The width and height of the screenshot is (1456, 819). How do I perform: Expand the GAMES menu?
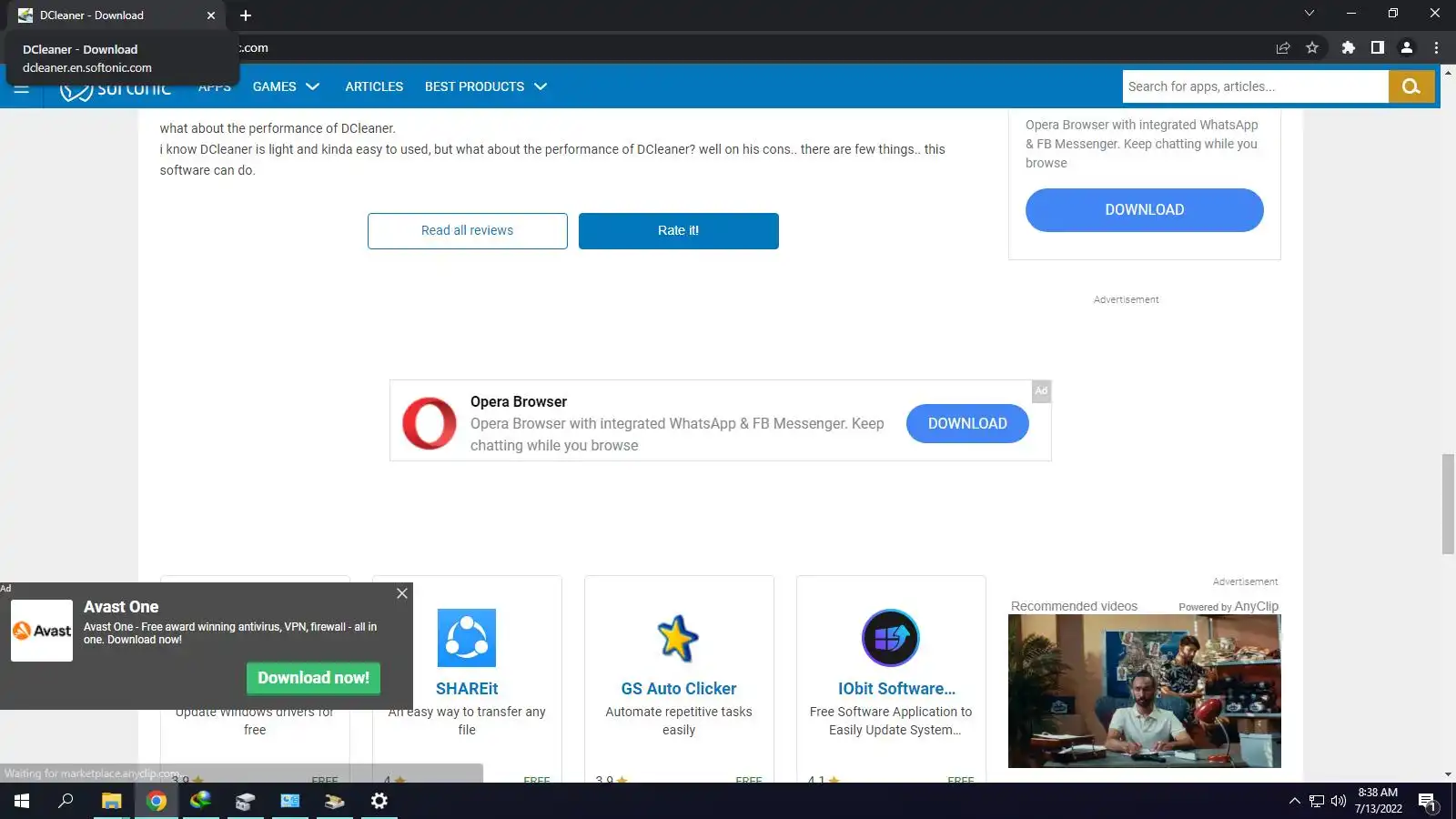coord(286,86)
